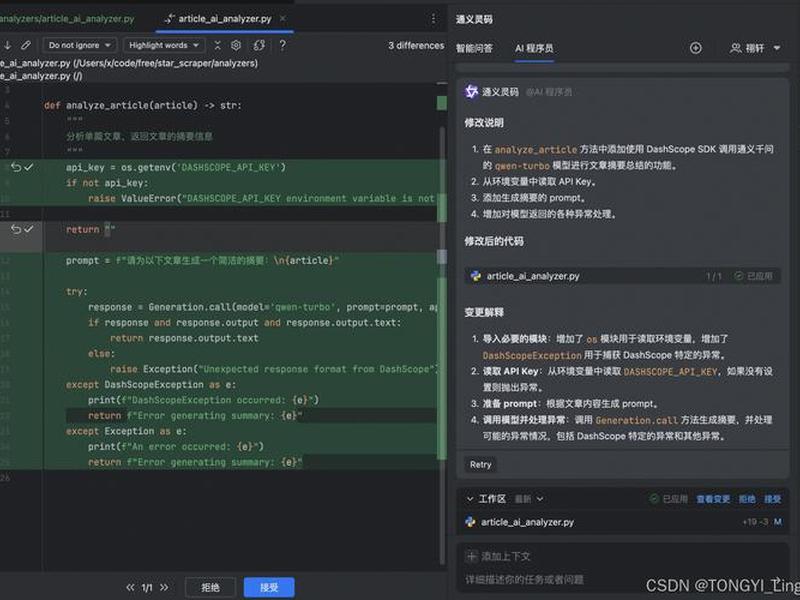Click the 'Generation.call' response code line
This screenshot has height=600, width=800.
tap(262, 307)
